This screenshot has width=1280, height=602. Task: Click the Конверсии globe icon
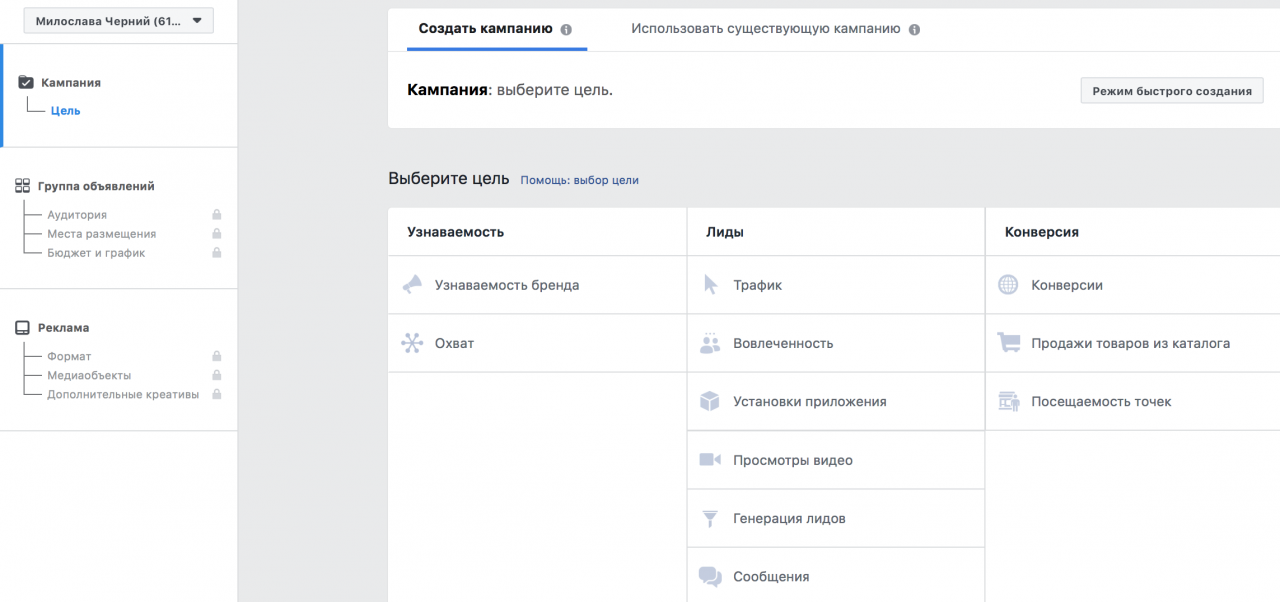point(1010,284)
